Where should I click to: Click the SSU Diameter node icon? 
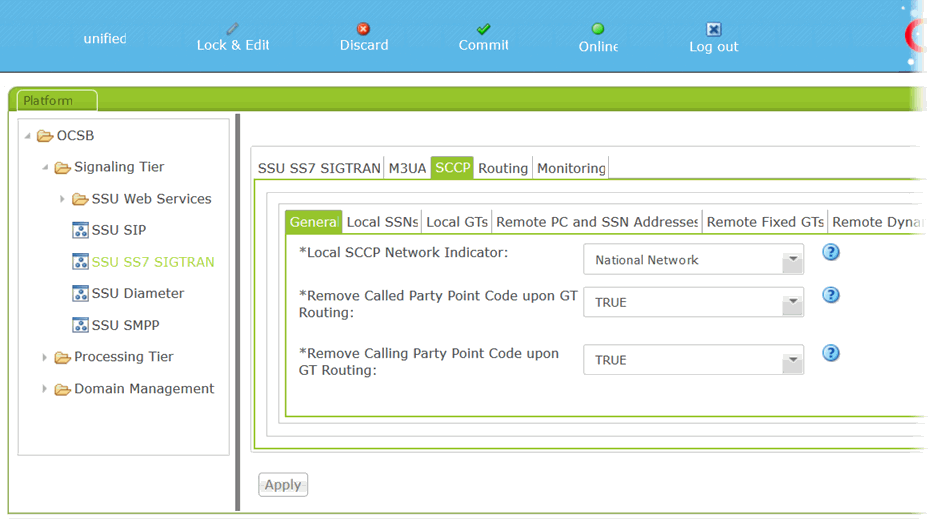[80, 293]
